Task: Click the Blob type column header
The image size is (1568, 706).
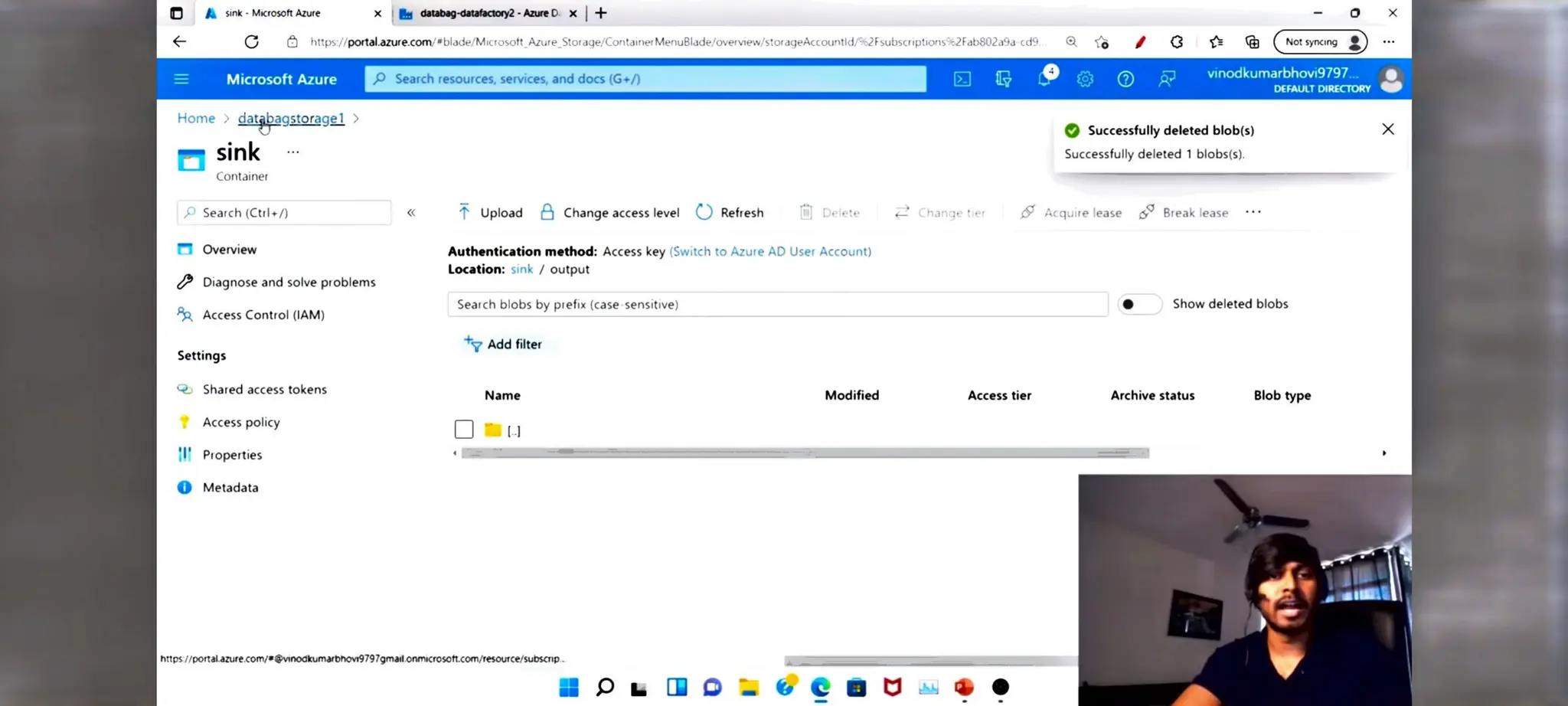Action: pos(1282,395)
